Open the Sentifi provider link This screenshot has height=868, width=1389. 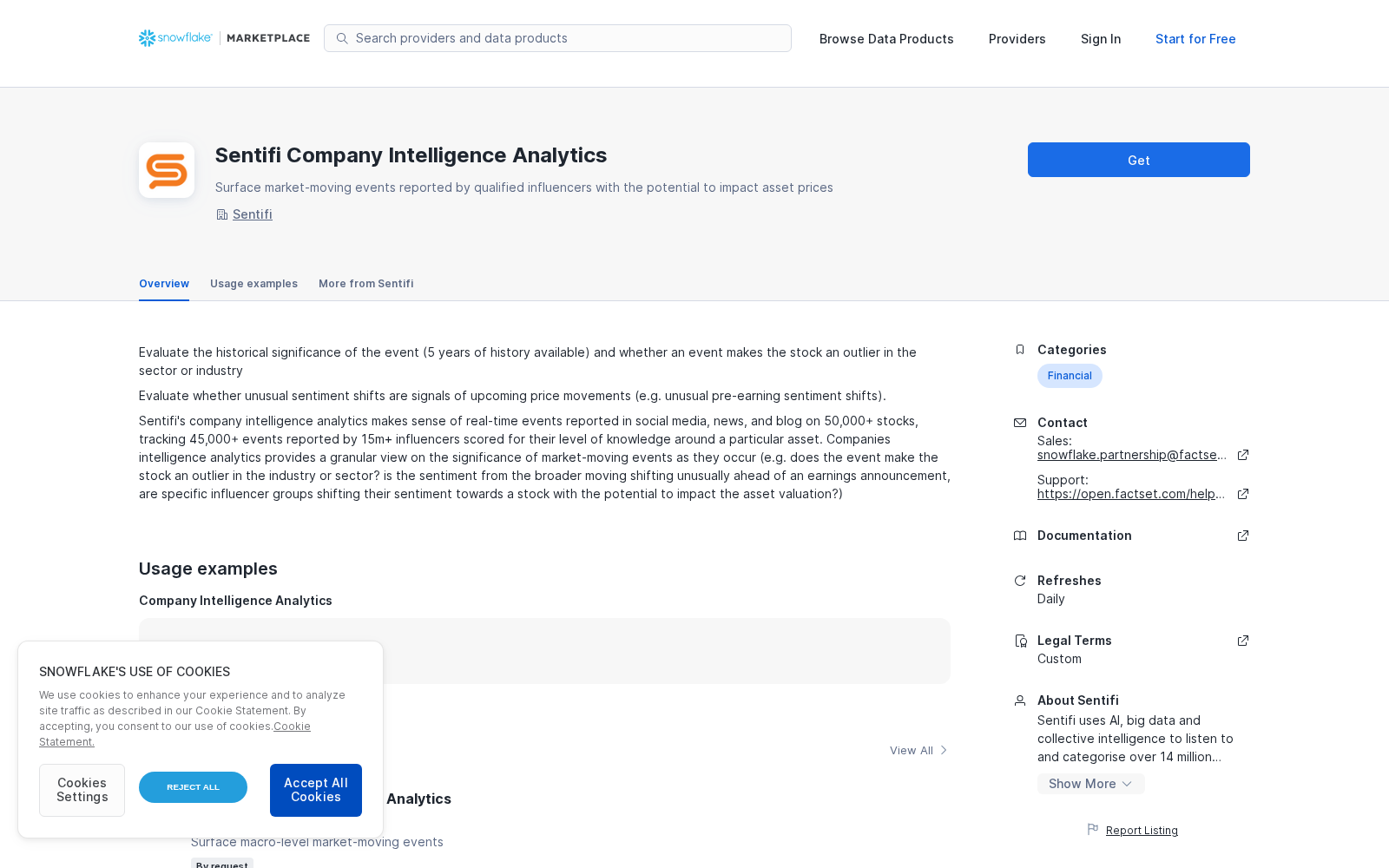pos(253,214)
